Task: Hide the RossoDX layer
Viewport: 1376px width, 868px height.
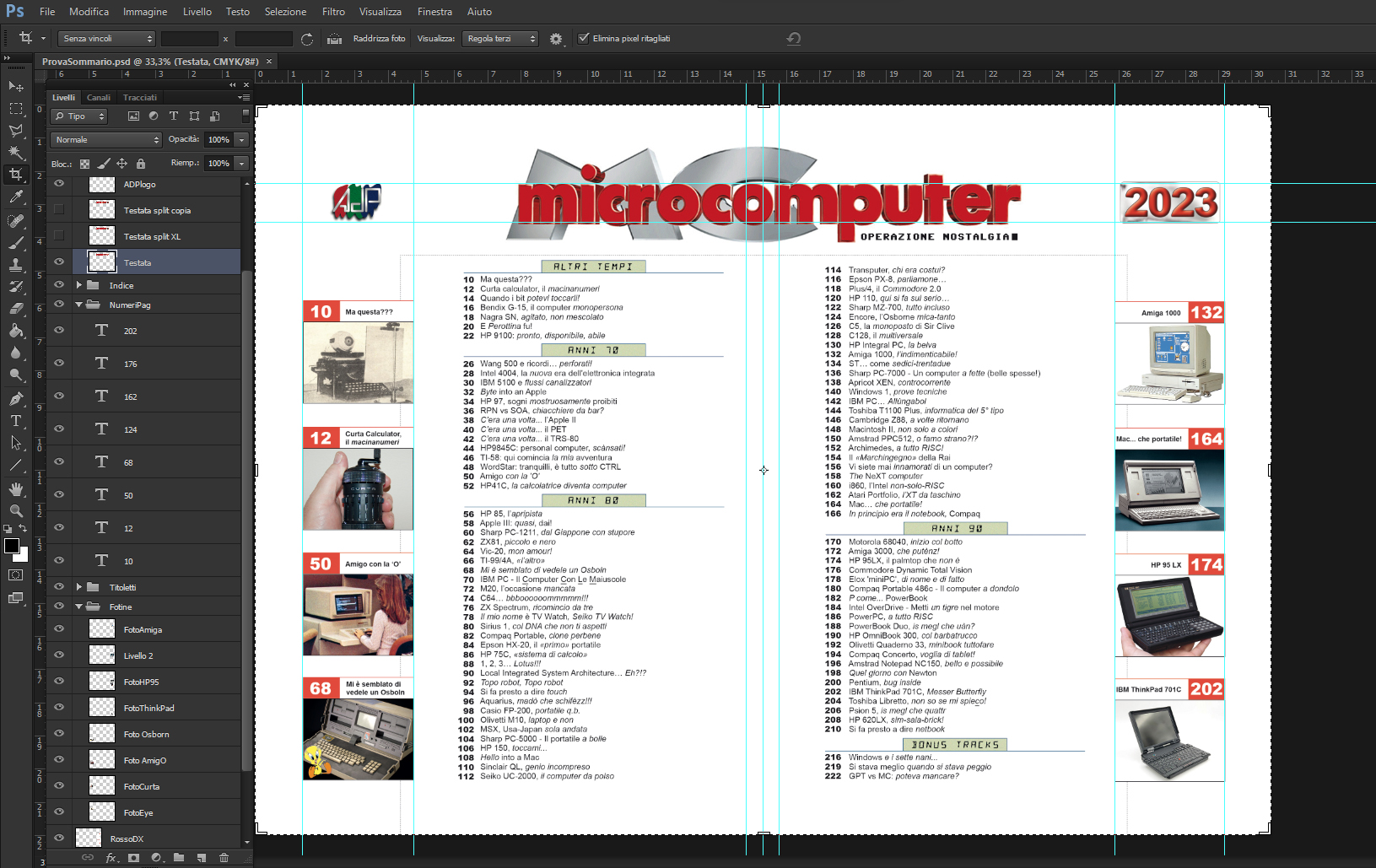Action: click(x=59, y=838)
